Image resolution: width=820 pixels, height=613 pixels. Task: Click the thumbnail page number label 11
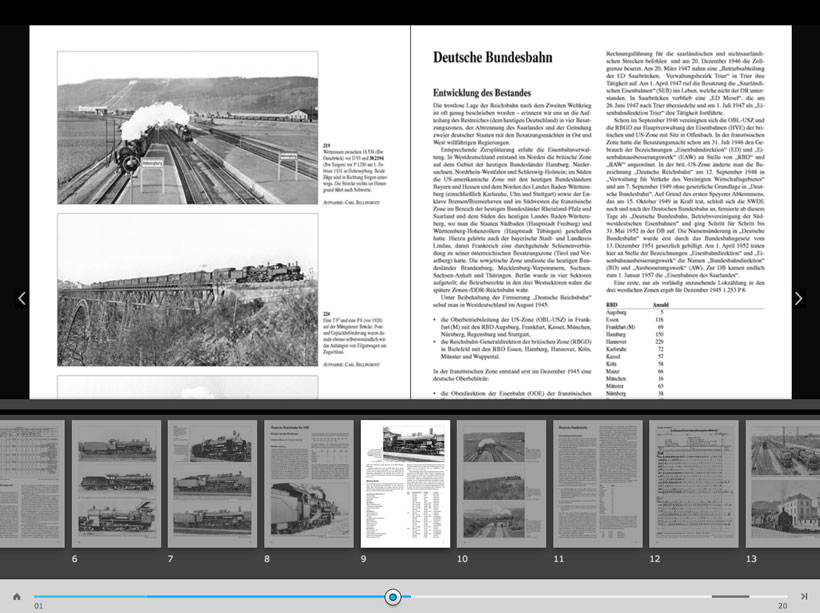[559, 559]
